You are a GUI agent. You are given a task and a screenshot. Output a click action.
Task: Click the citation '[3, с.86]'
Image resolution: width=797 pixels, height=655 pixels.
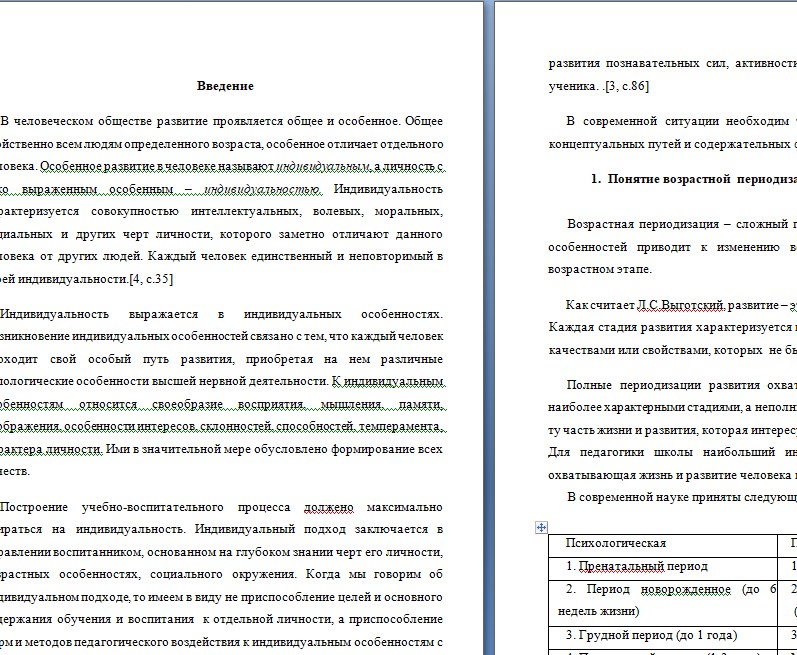tap(628, 86)
